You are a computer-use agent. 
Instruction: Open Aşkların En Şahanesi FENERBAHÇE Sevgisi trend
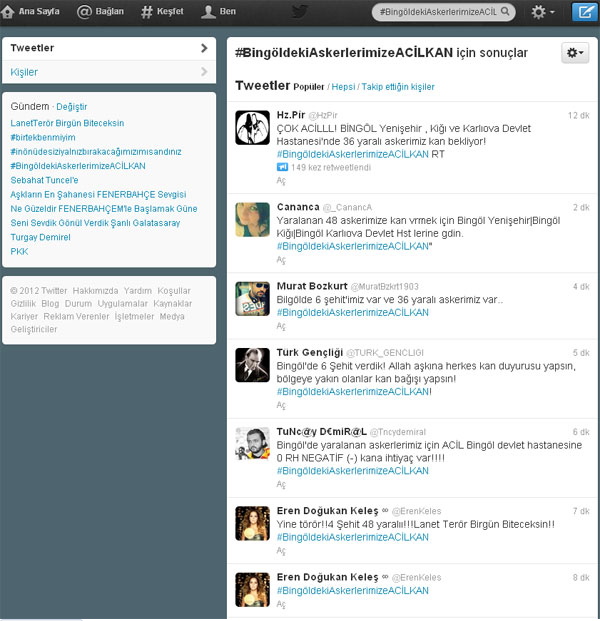coord(98,194)
